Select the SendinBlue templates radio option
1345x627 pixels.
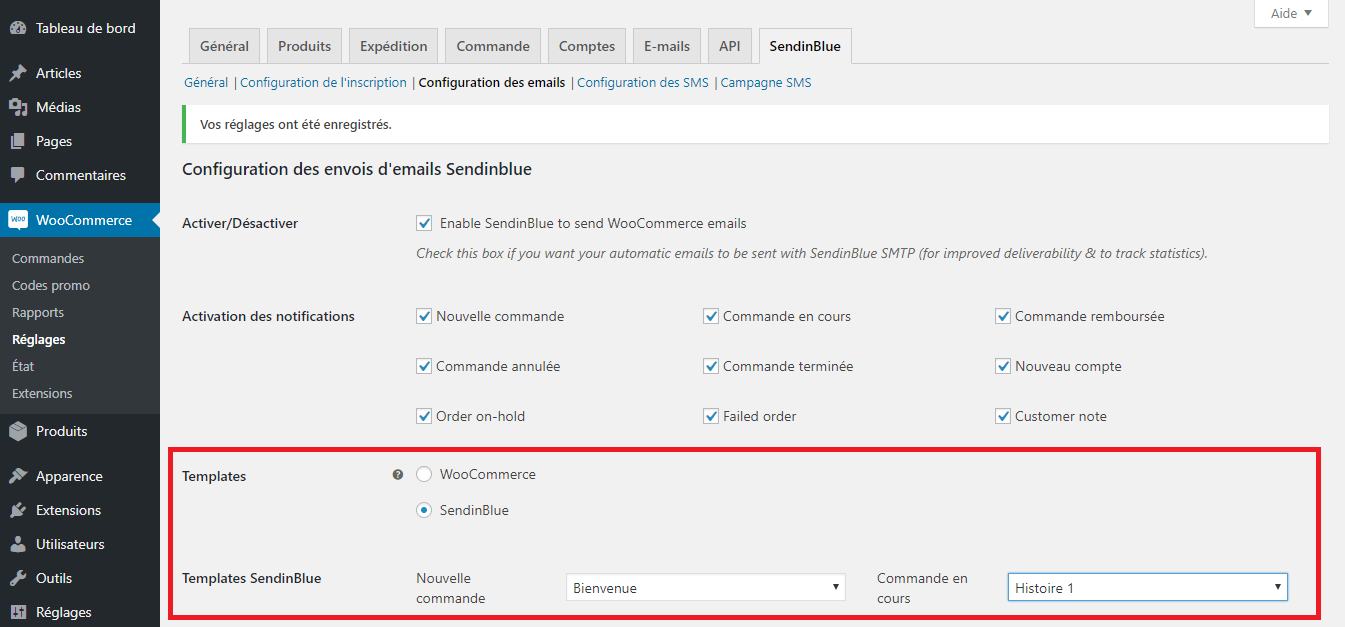(x=424, y=510)
